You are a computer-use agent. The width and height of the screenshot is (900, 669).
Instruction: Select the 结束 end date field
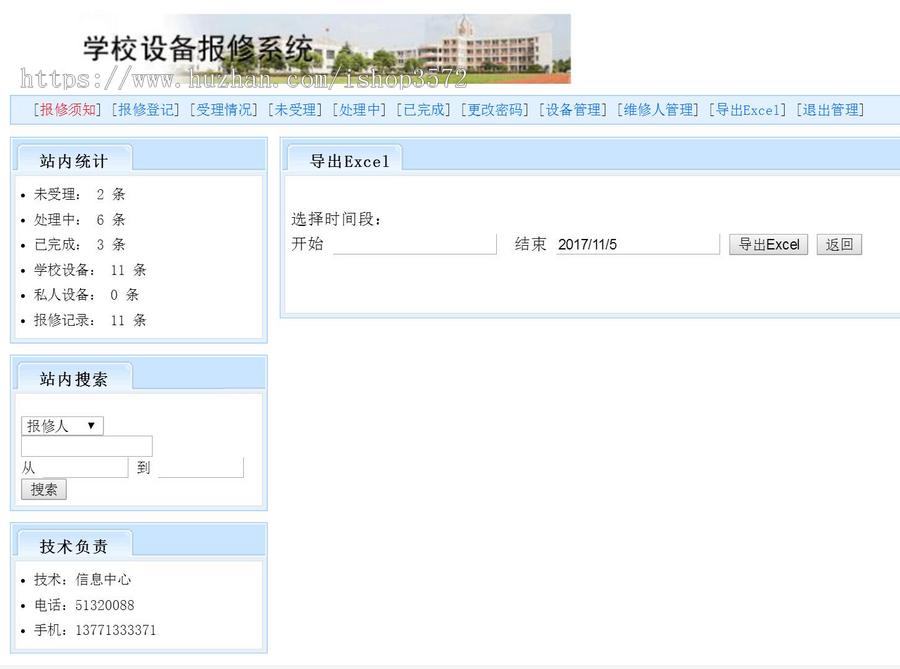click(x=637, y=243)
